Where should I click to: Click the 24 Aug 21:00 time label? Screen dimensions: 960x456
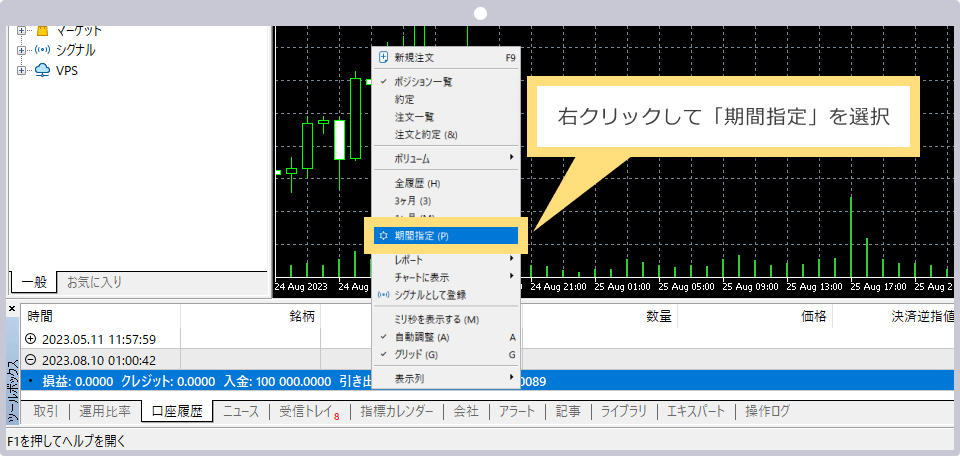[558, 286]
